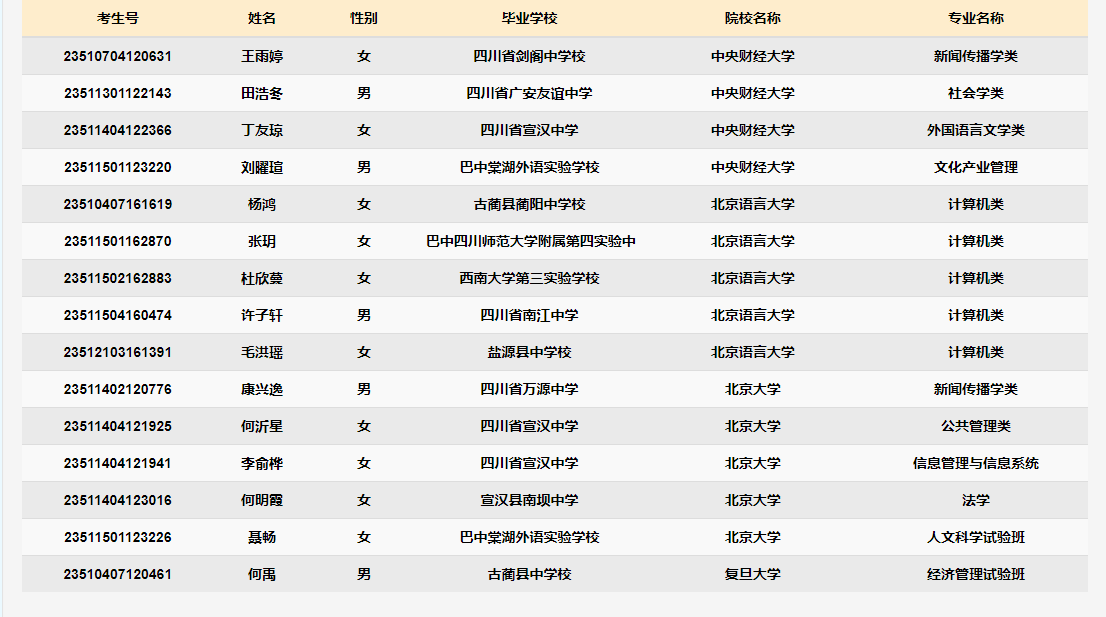1106x617 pixels.
Task: Click the school 四川省广安友谊中学
Action: 530,93
